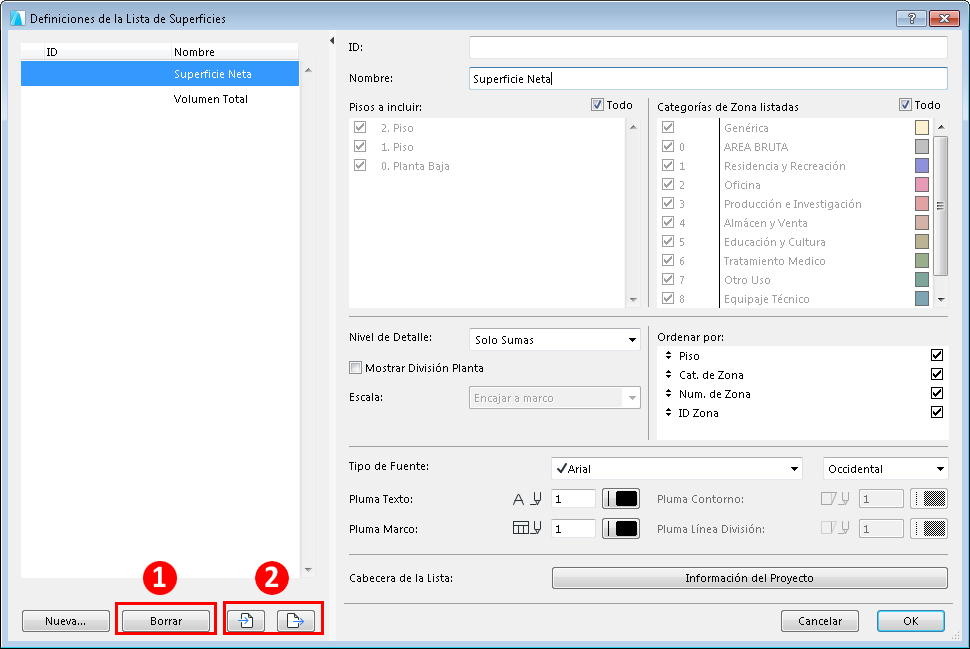970x649 pixels.
Task: Click the Pluma Contorno color swatch
Action: tap(929, 499)
